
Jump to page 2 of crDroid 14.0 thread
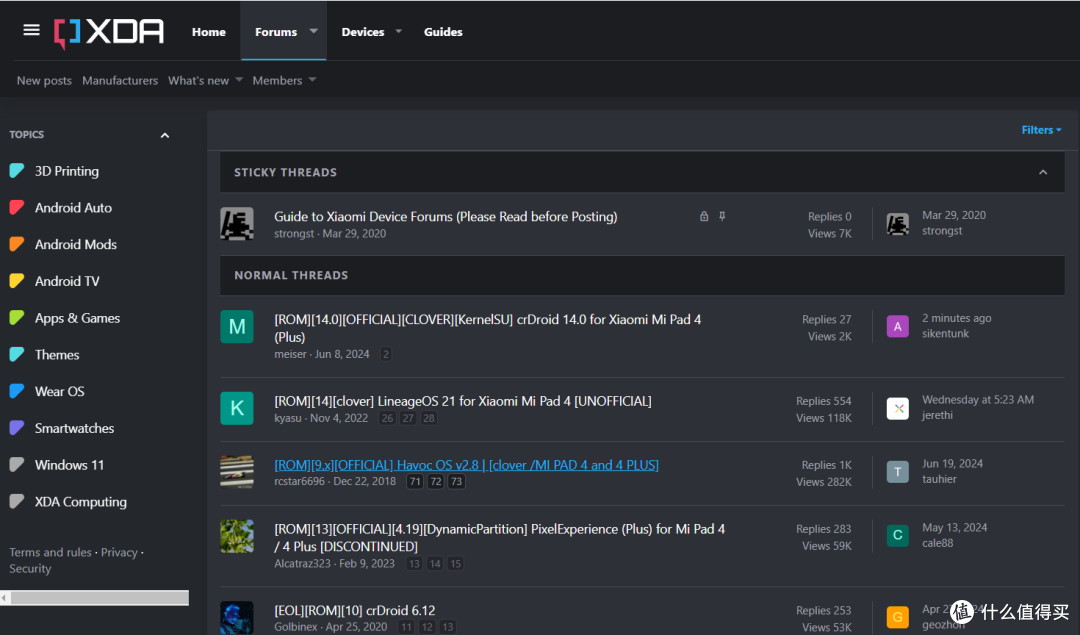[386, 354]
